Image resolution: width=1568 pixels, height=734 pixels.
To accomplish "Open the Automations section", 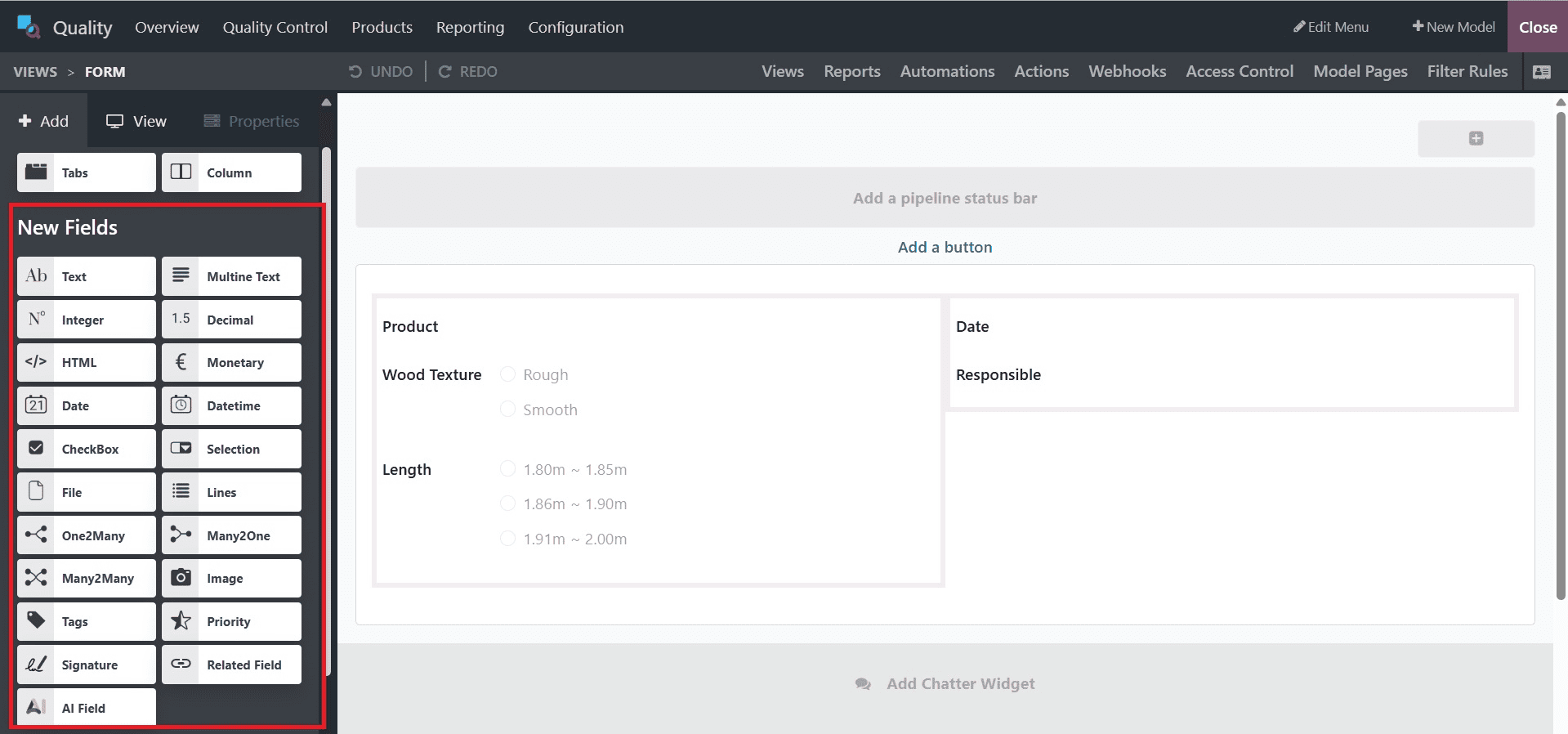I will click(947, 71).
